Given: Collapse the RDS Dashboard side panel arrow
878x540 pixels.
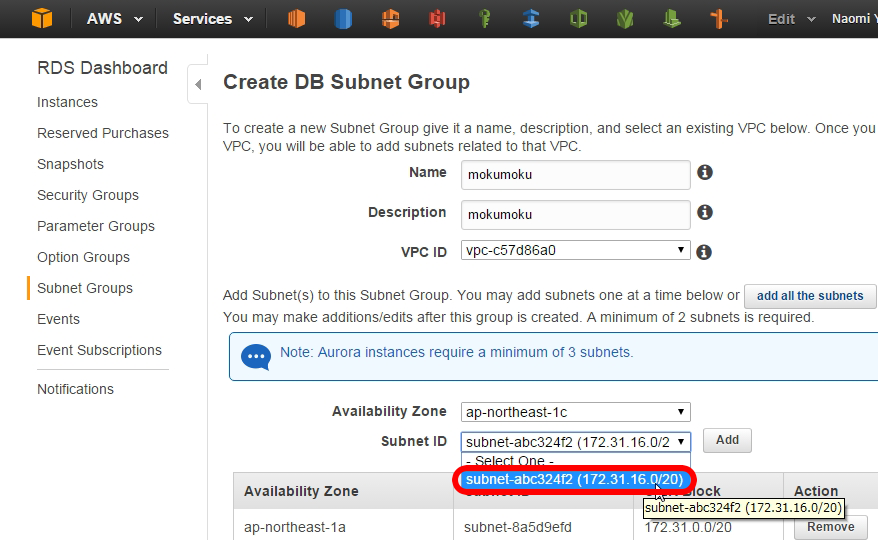Looking at the screenshot, I should 198,85.
